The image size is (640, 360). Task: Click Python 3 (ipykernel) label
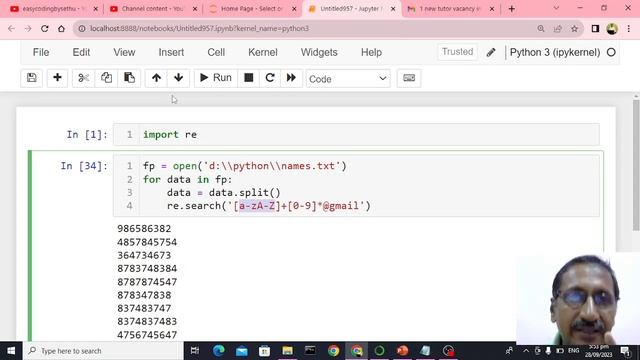pyautogui.click(x=555, y=52)
